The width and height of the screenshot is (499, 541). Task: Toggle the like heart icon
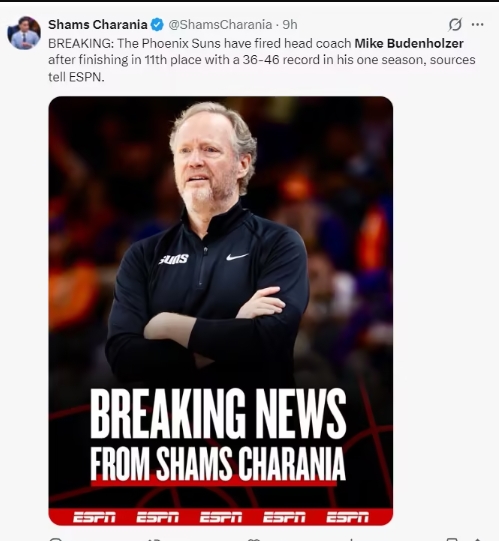point(253,539)
